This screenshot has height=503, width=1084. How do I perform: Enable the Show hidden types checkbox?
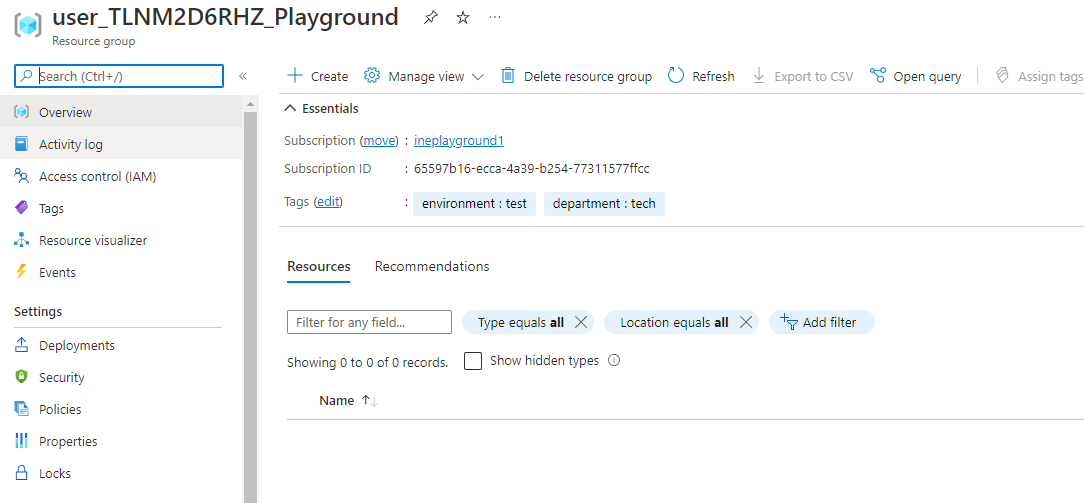[473, 361]
